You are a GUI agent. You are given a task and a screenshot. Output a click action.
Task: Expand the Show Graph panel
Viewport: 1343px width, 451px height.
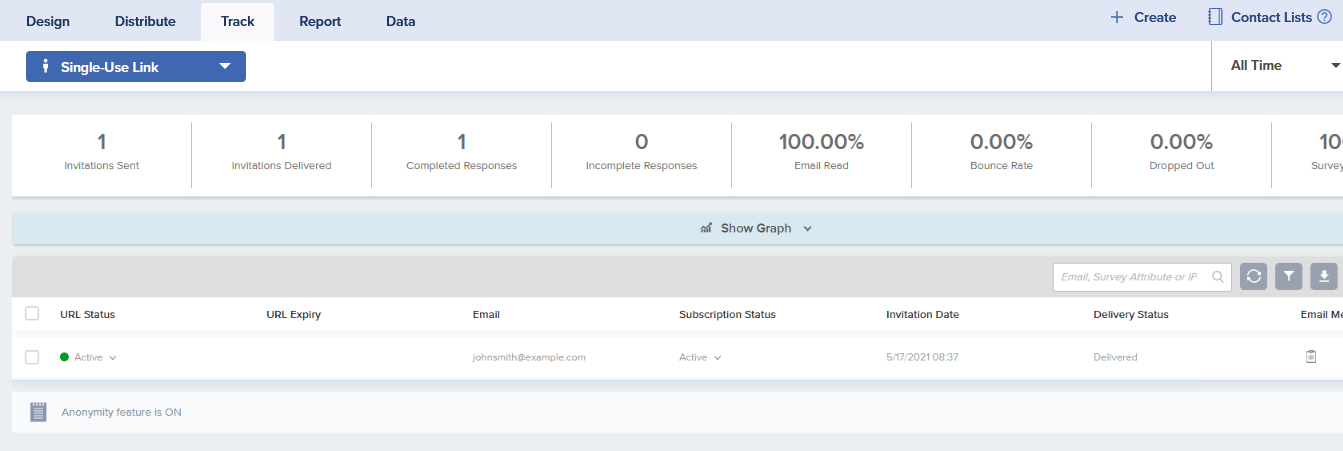click(x=757, y=228)
